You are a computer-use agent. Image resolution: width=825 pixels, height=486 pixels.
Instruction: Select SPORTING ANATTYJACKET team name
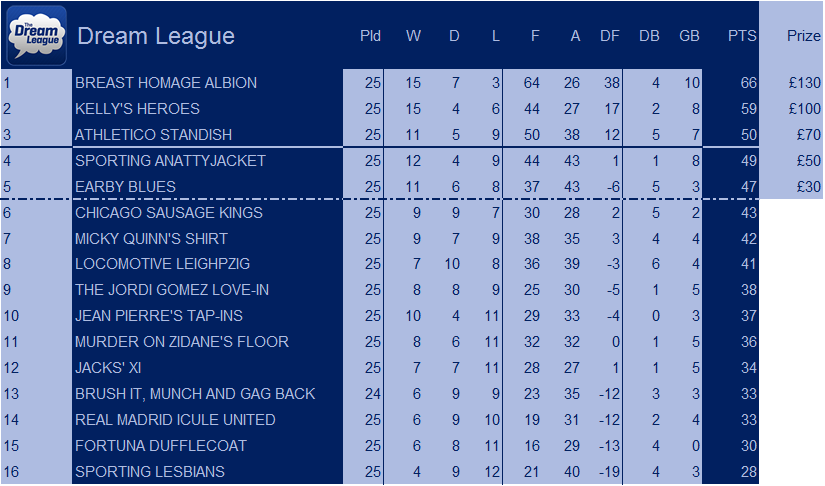tap(170, 160)
